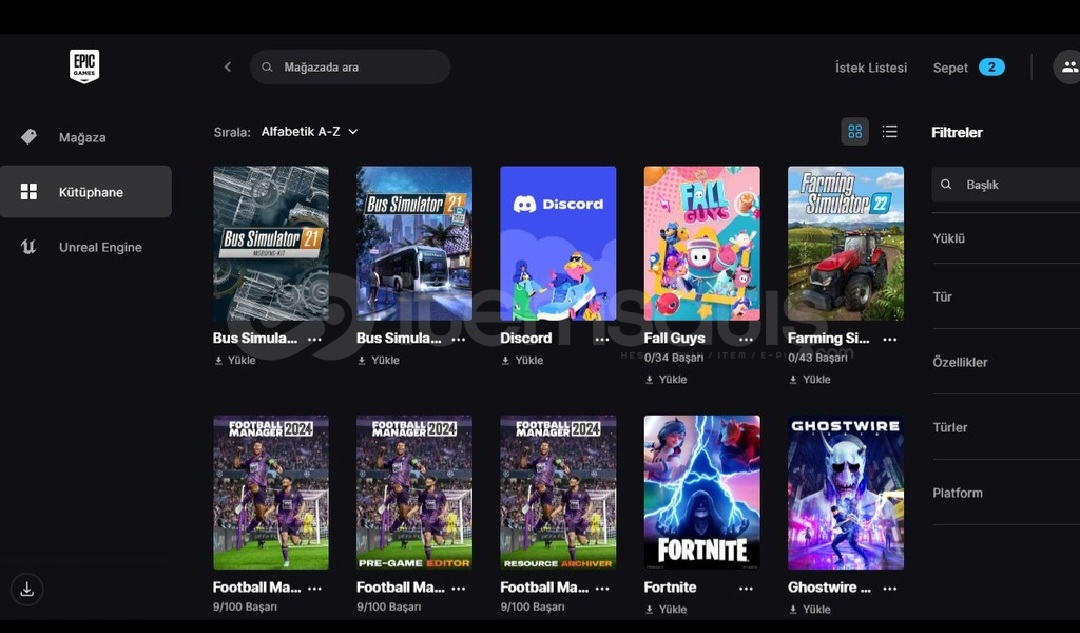The image size is (1080, 633).
Task: Click the Mağazada ara search field
Action: pyautogui.click(x=350, y=67)
